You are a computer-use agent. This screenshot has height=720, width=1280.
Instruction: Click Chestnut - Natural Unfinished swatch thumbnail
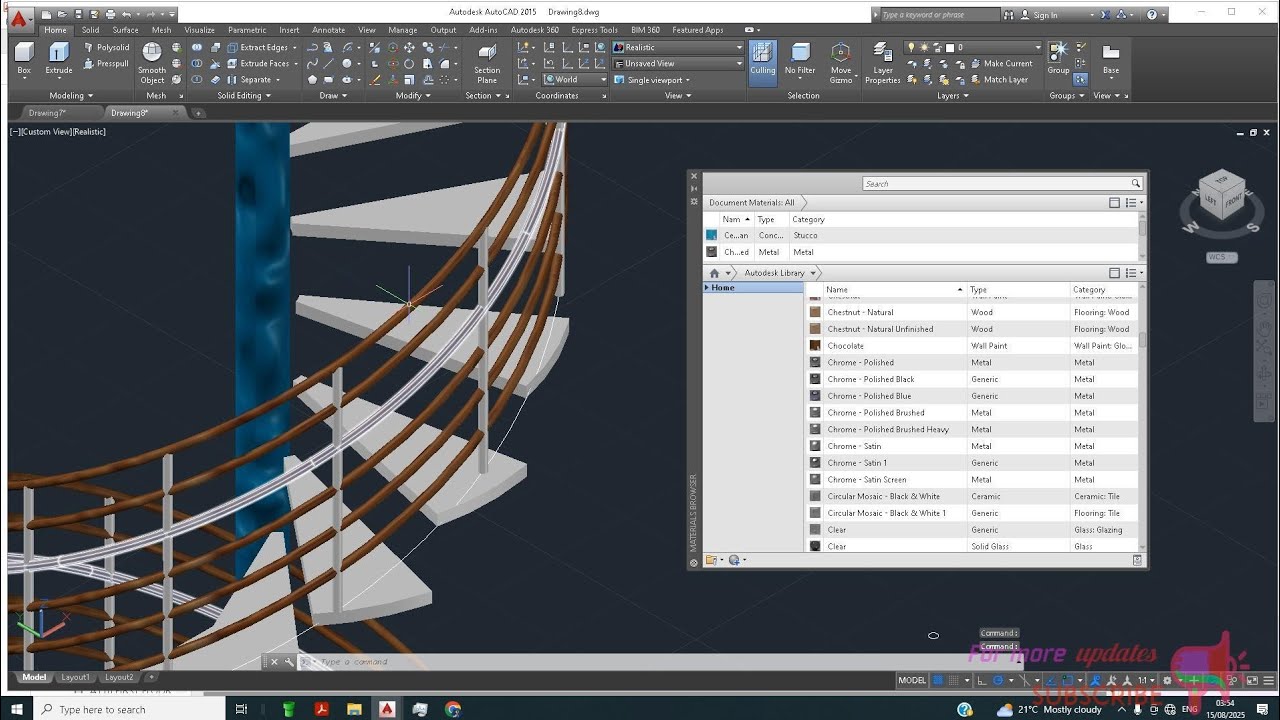click(x=815, y=329)
